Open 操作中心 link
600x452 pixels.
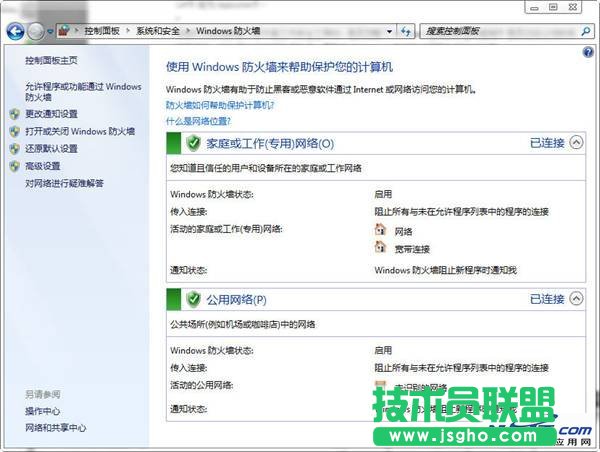point(43,411)
